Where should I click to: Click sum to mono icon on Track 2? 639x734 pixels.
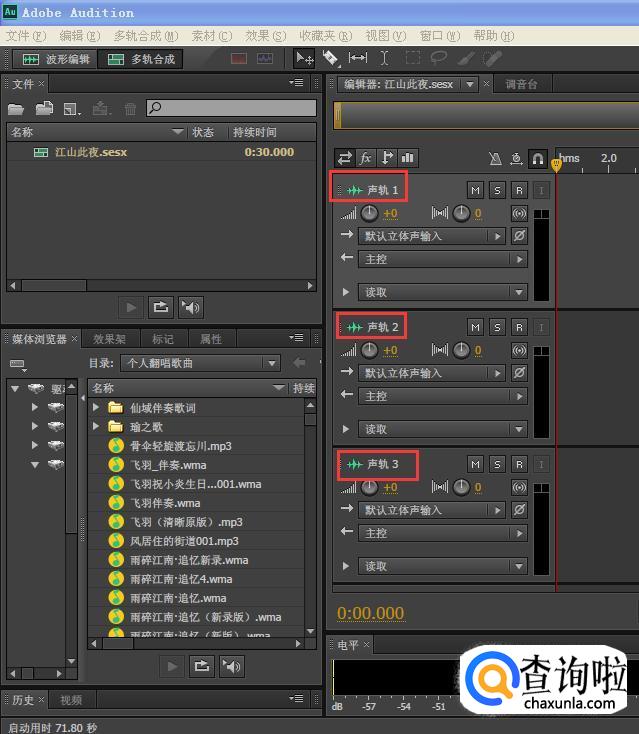(519, 351)
